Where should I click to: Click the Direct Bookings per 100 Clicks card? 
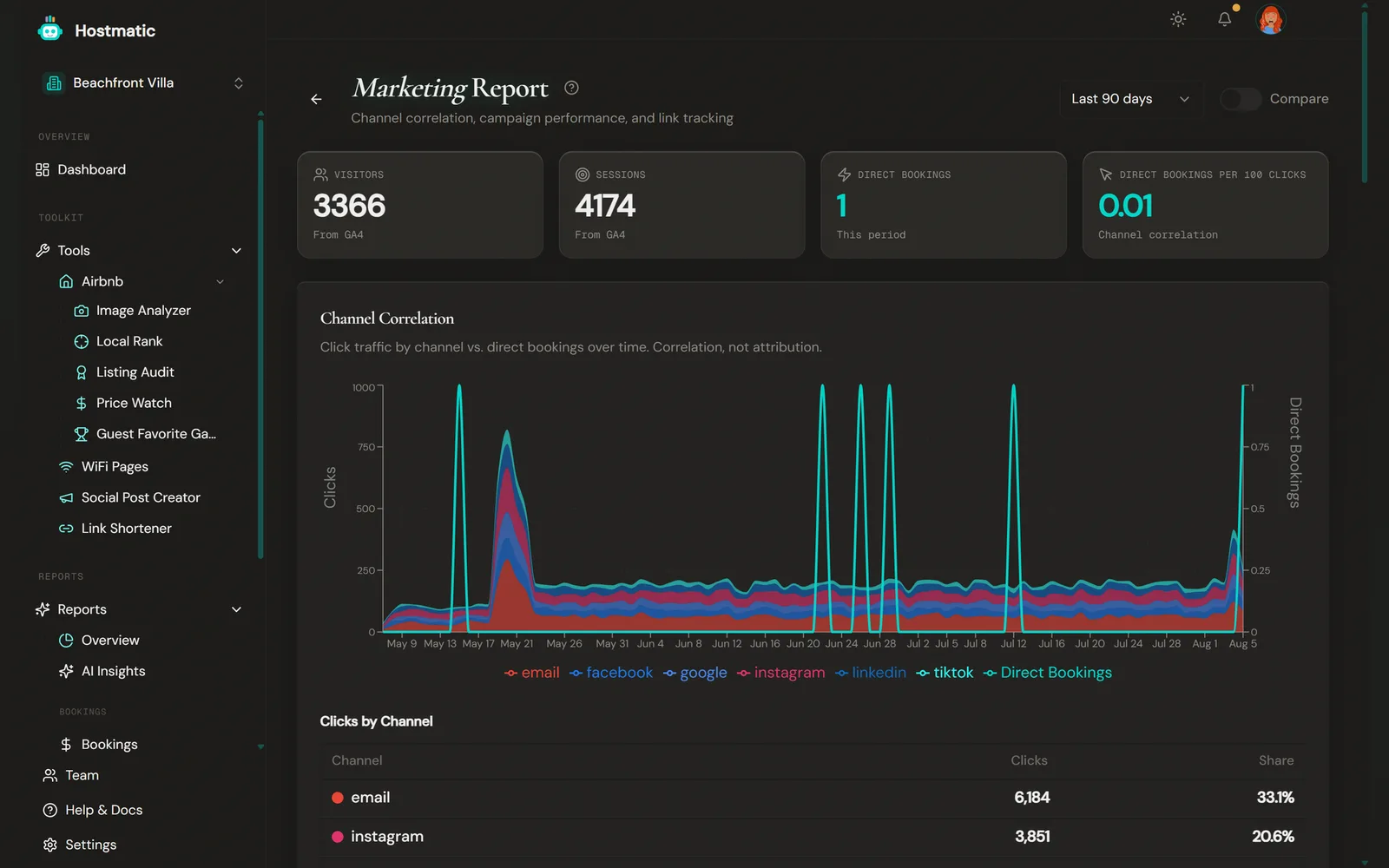click(1205, 205)
